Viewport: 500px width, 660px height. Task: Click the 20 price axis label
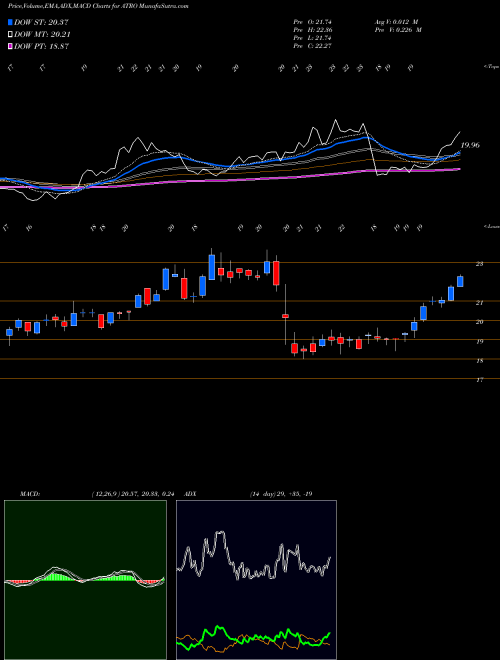[479, 322]
